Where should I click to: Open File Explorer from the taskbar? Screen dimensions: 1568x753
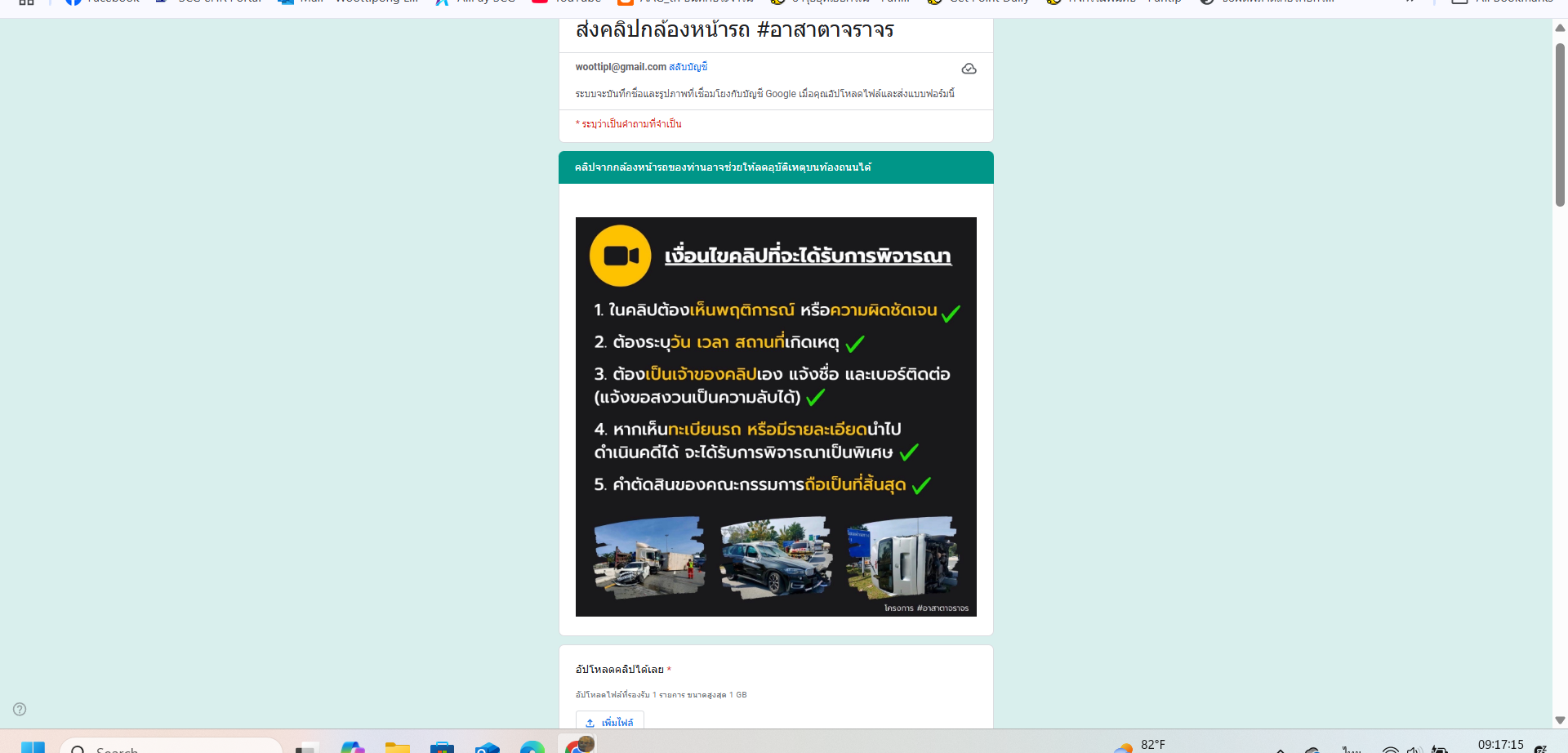(398, 746)
